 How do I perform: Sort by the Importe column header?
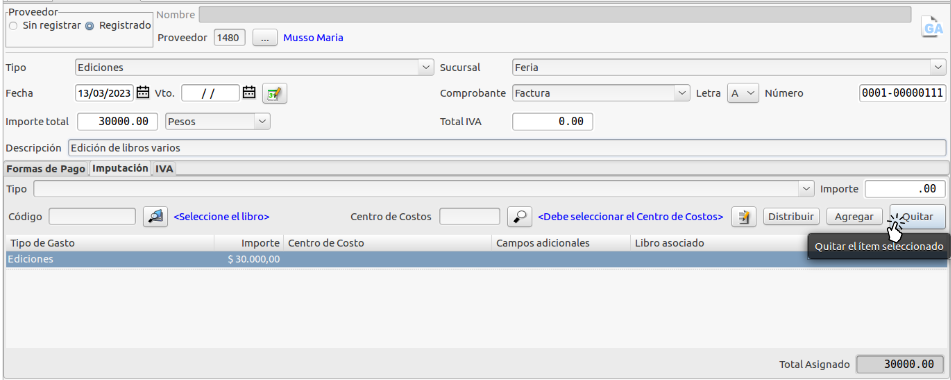249,243
